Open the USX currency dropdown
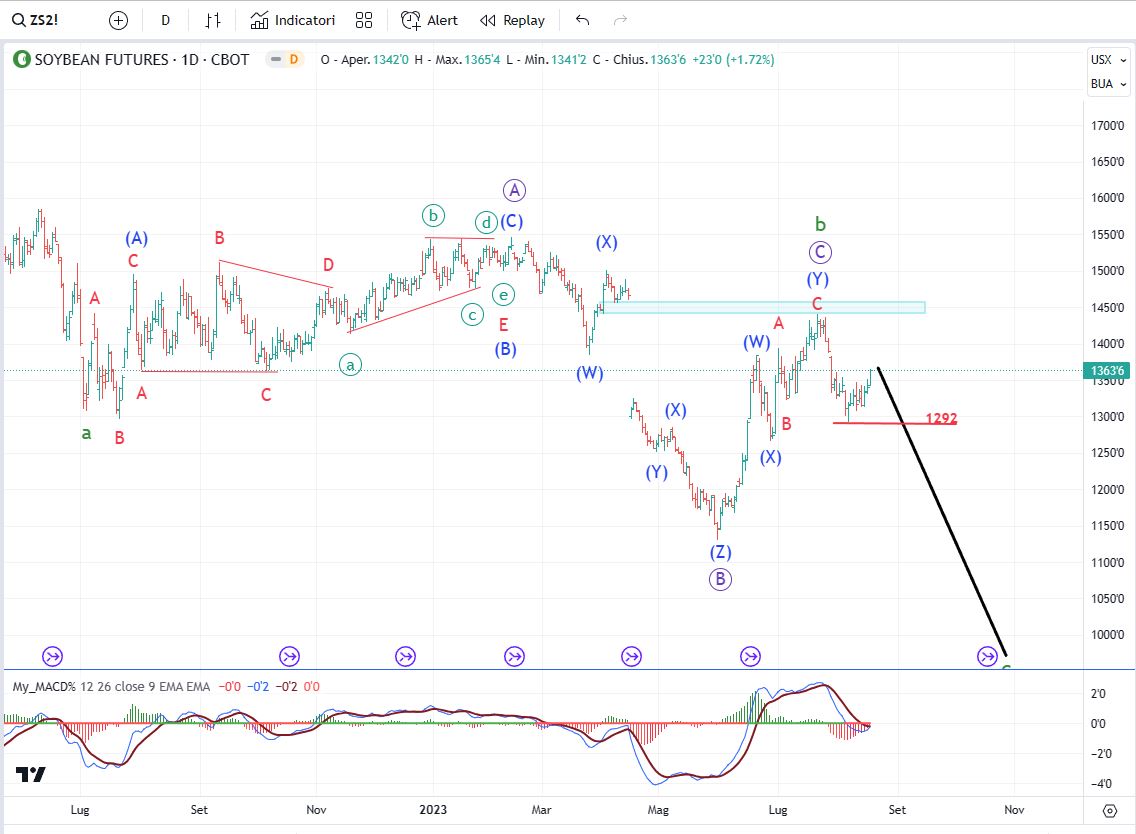The width and height of the screenshot is (1136, 834). (x=1108, y=60)
